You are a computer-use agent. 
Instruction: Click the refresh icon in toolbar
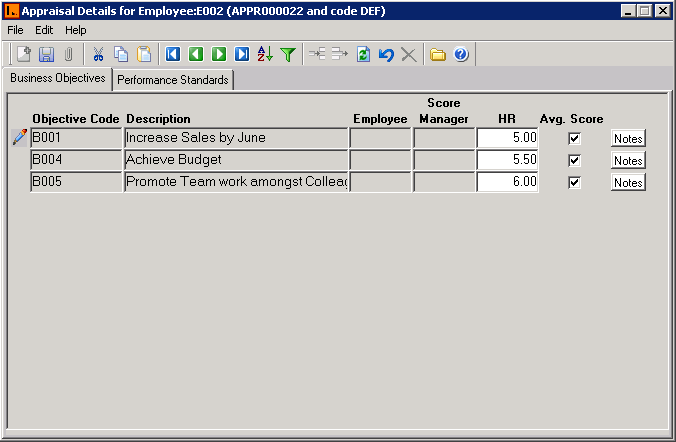coord(363,55)
